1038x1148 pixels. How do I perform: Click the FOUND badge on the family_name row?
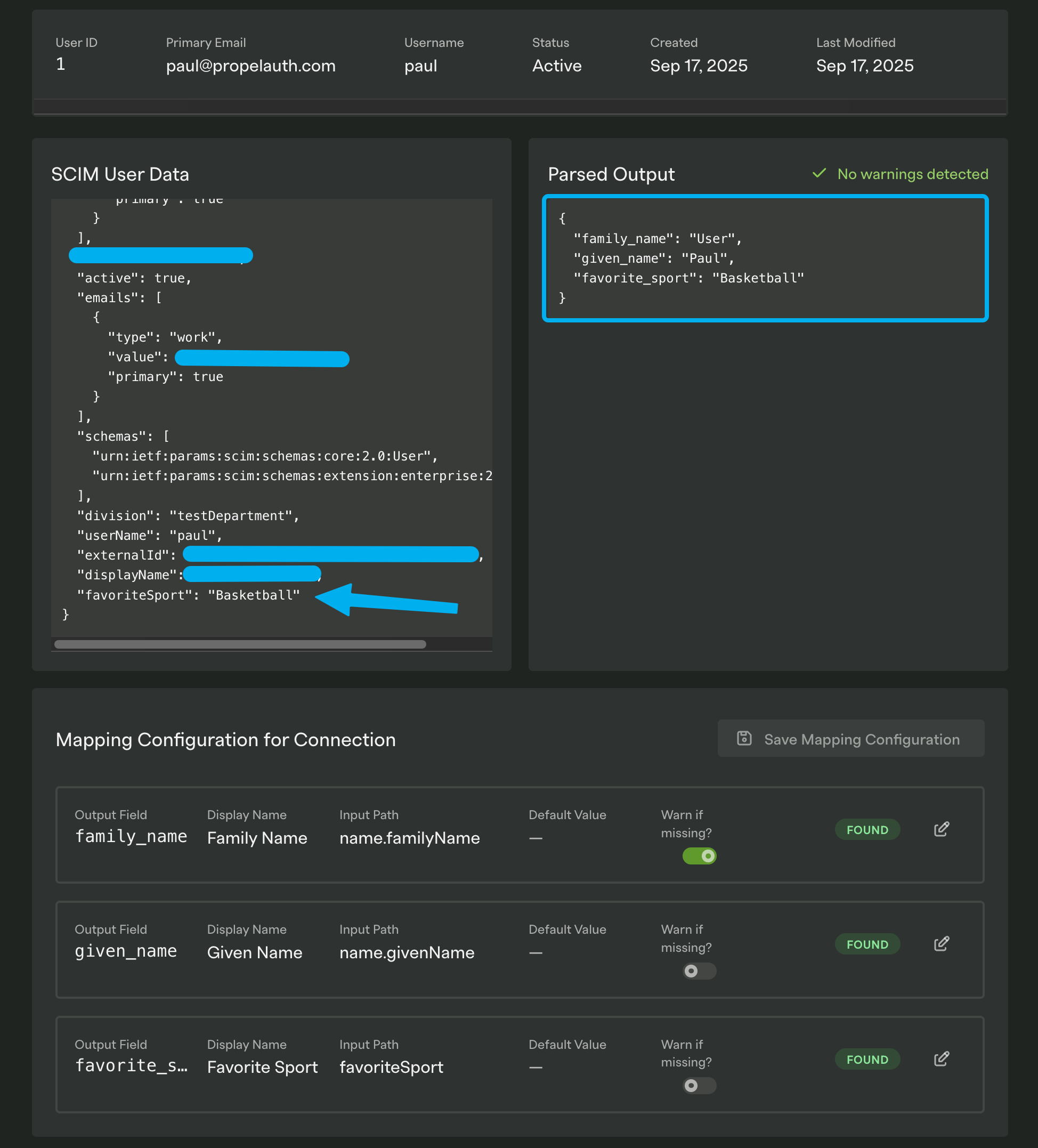tap(867, 829)
